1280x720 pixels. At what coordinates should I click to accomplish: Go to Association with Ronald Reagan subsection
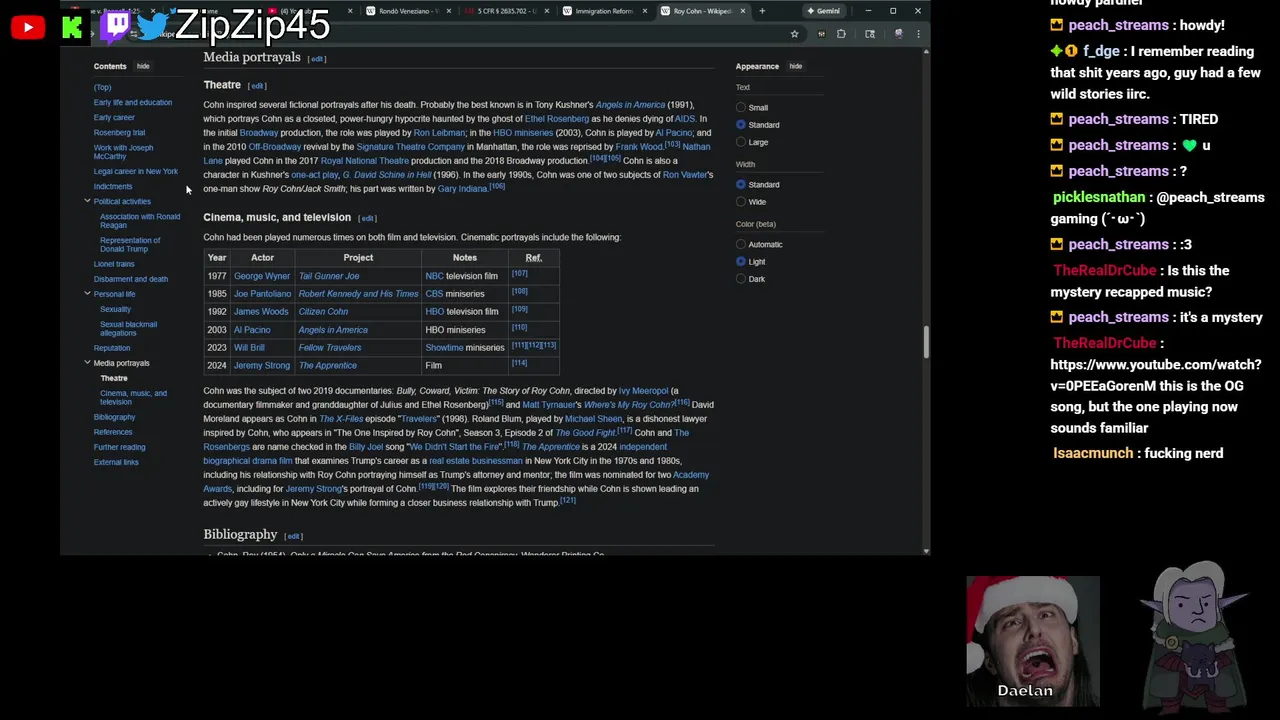point(140,221)
